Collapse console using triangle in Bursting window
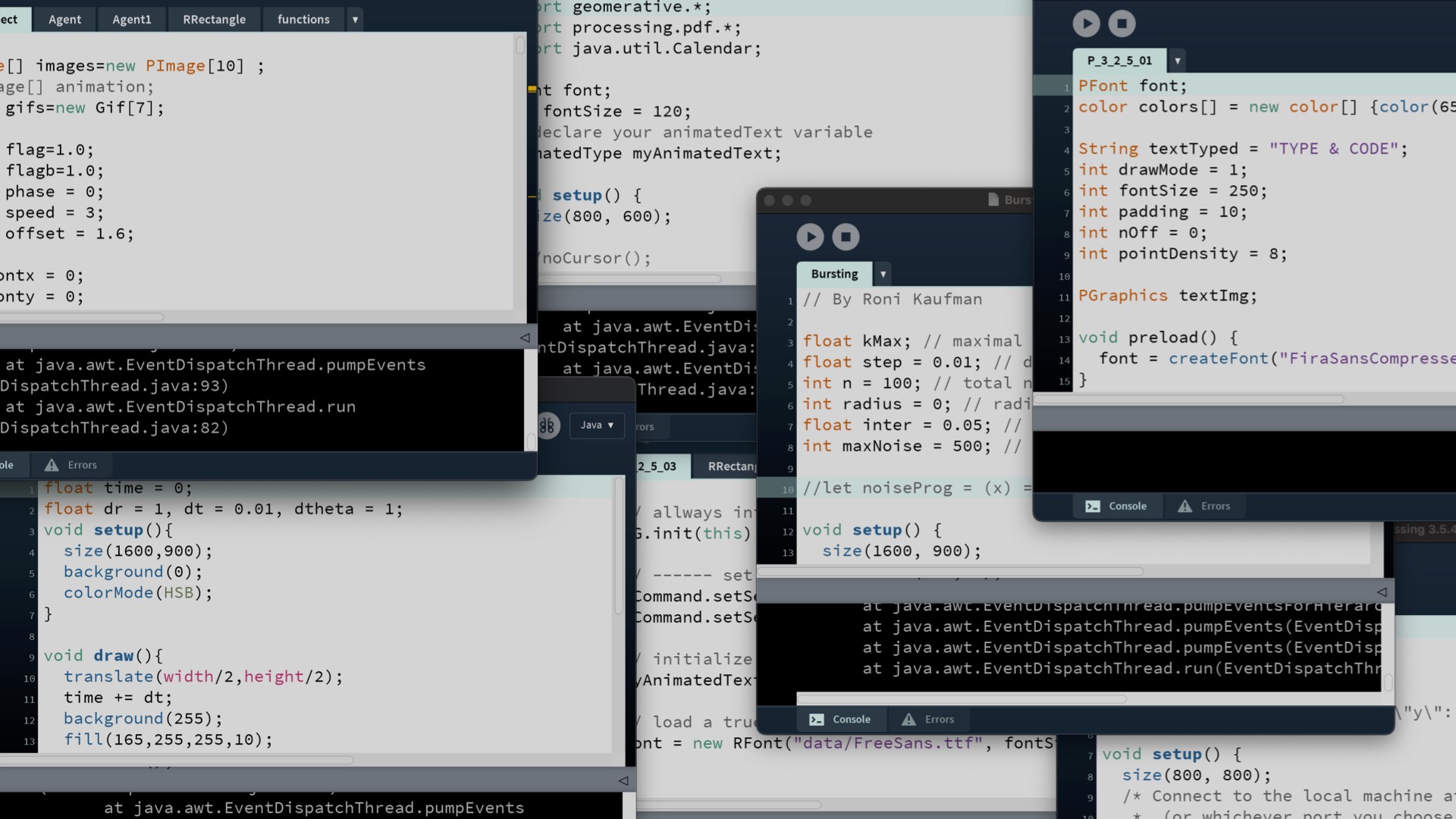Screen dimensions: 1456x819 pos(1382,592)
